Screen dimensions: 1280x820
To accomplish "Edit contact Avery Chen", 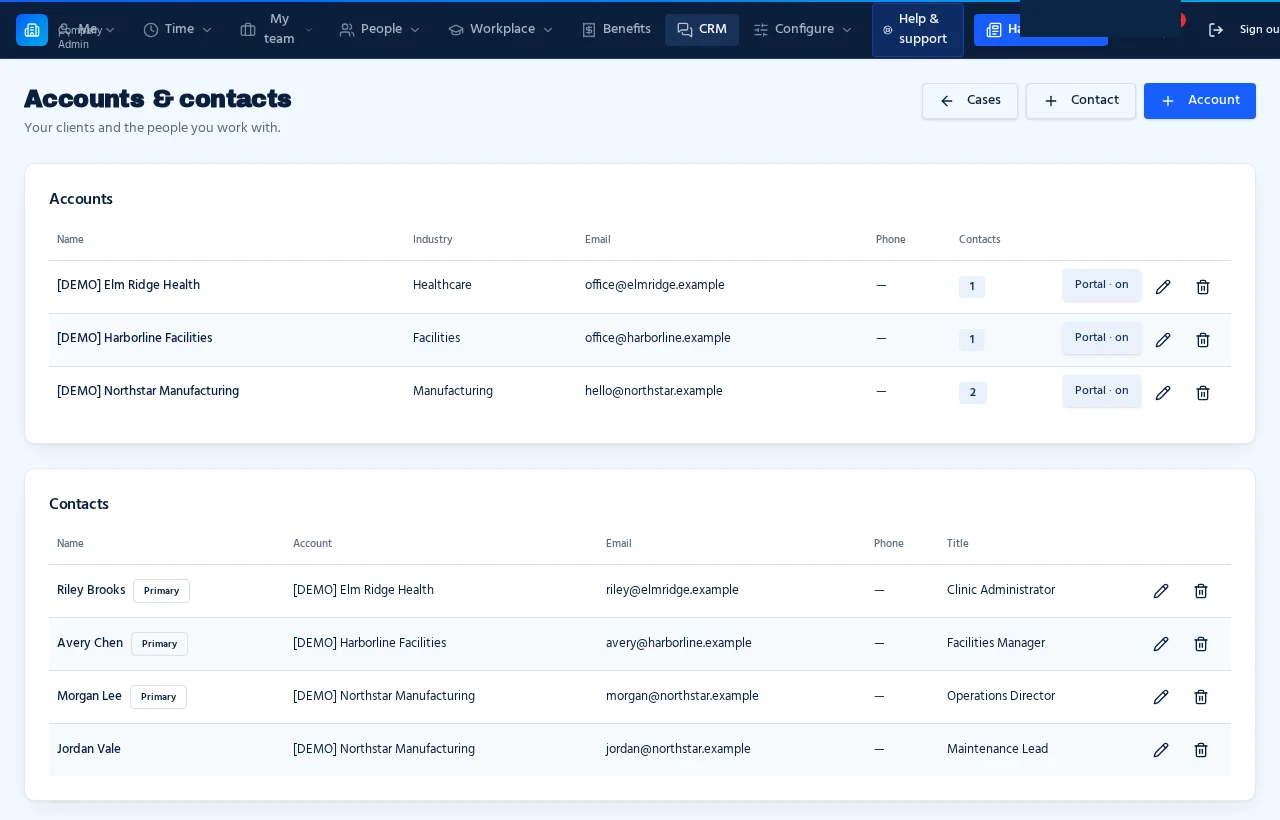I will click(x=1161, y=644).
